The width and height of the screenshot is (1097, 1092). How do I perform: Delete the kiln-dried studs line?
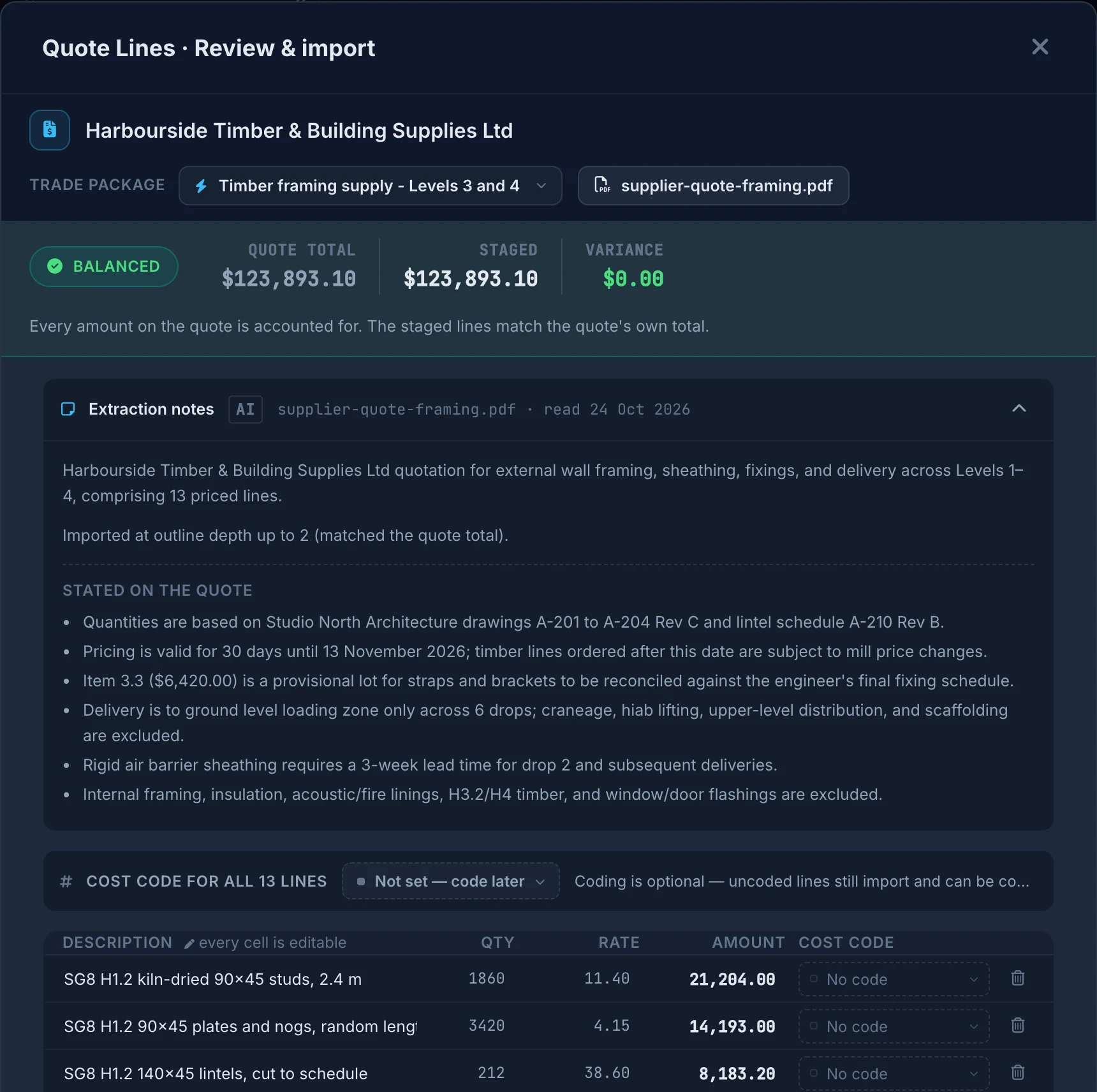point(1018,978)
